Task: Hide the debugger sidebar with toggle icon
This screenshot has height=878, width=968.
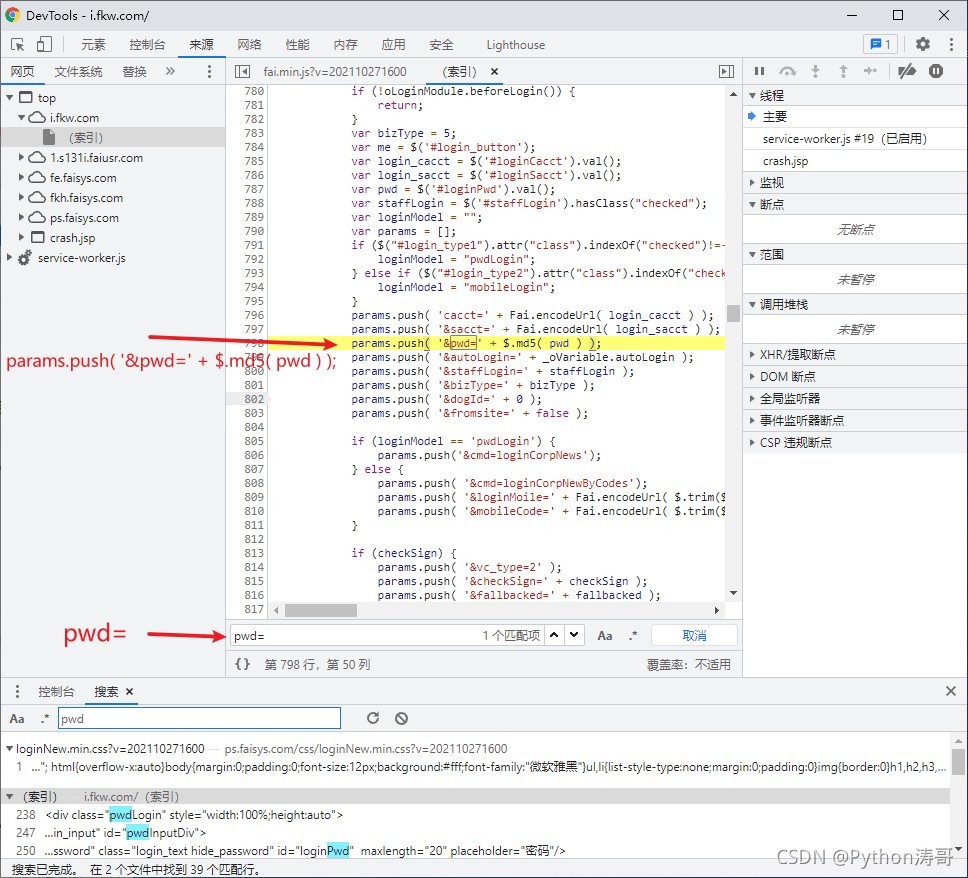Action: click(x=727, y=72)
